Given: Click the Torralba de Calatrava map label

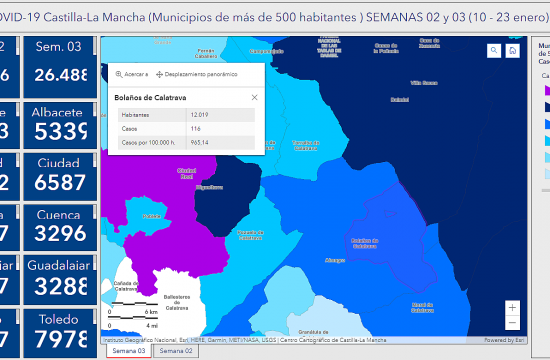Looking at the screenshot, I should (306, 145).
